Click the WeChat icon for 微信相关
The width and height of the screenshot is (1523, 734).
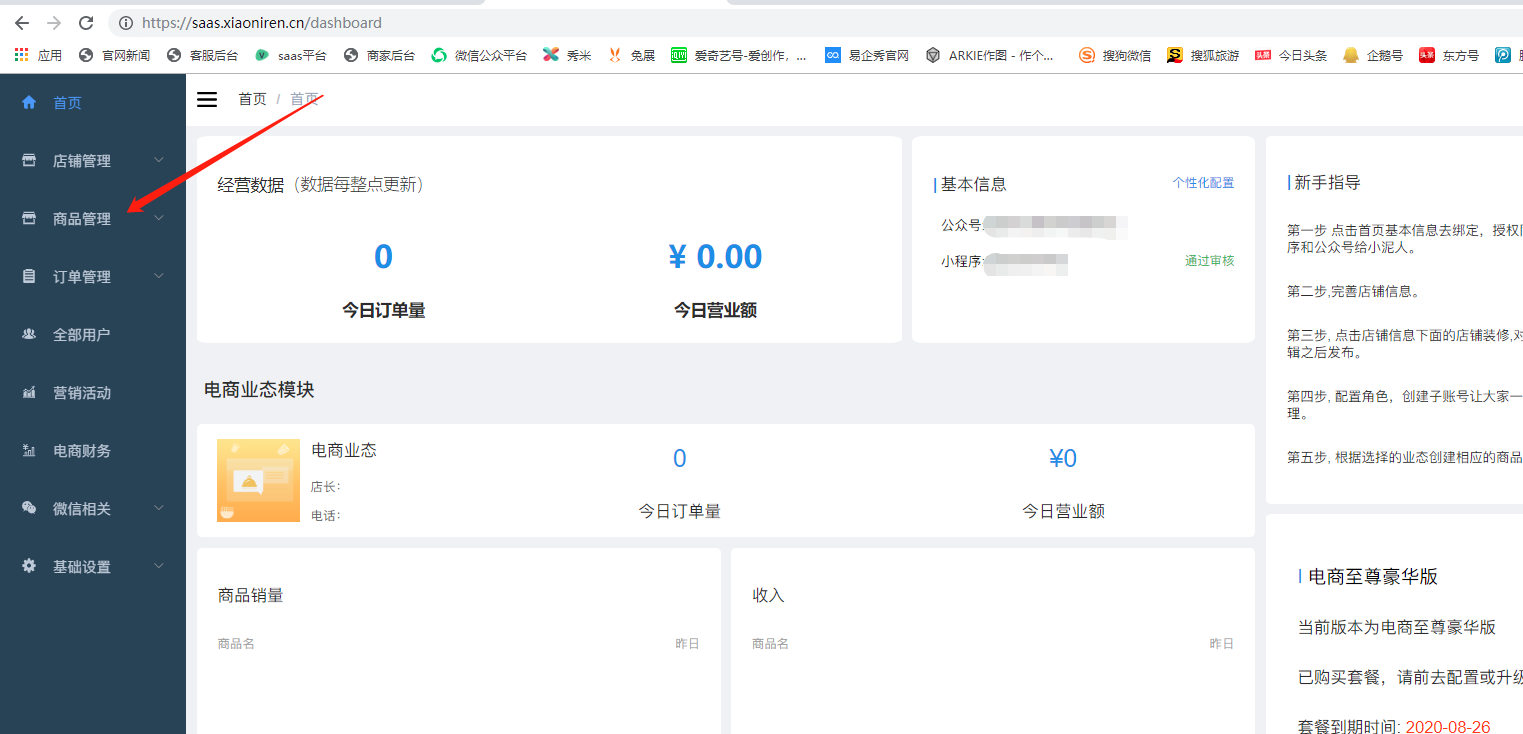click(29, 508)
